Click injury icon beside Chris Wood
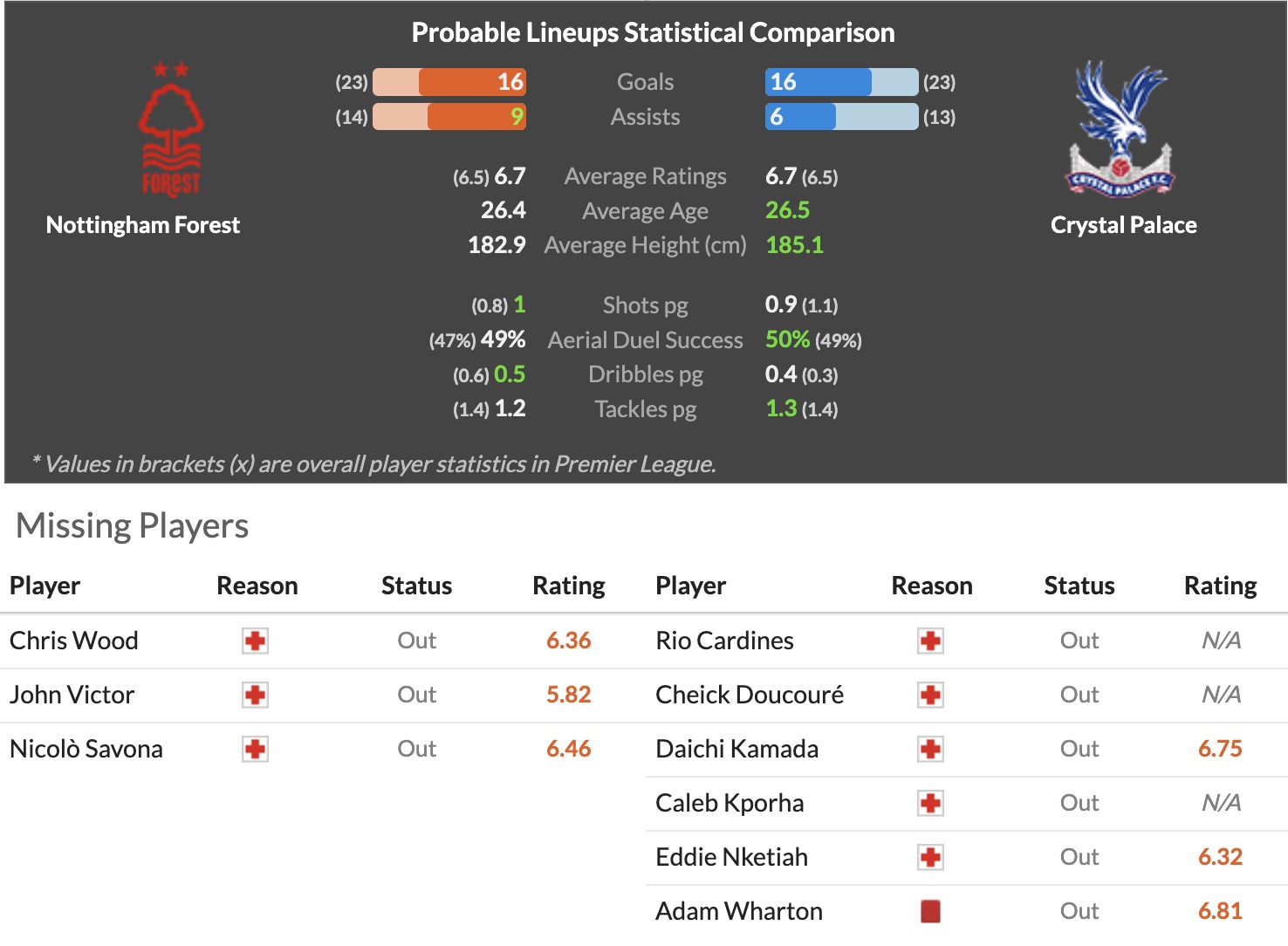Screen dimensions: 1288x946 point(255,641)
